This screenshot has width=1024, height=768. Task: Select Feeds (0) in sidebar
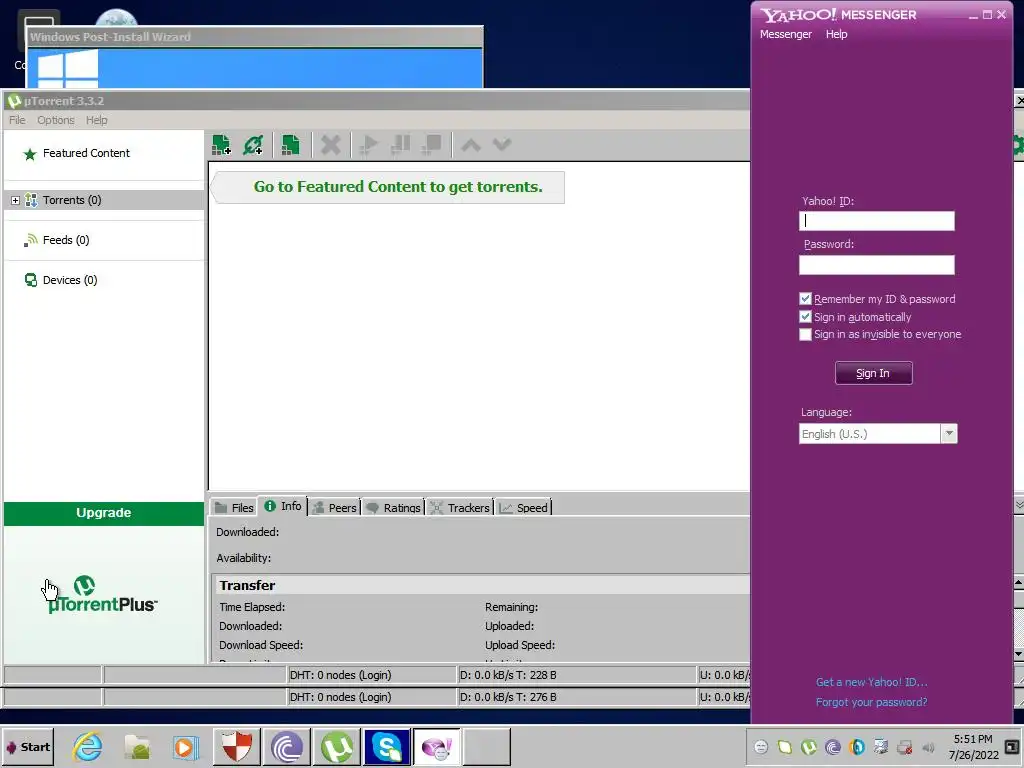[x=104, y=240]
